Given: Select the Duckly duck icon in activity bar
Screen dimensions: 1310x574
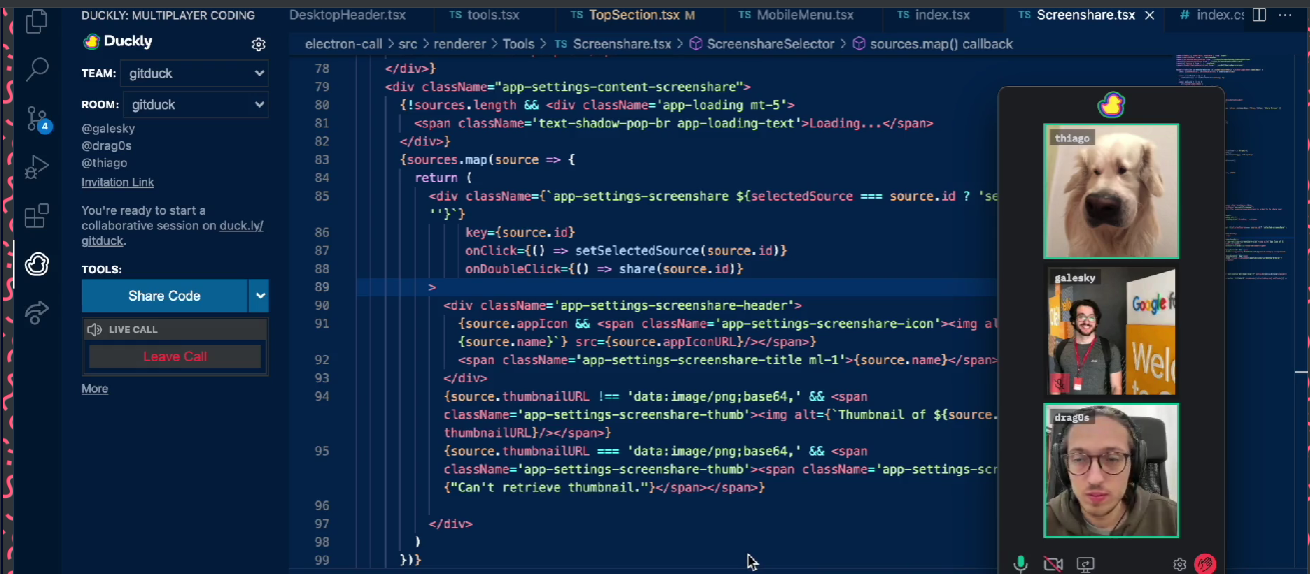Looking at the screenshot, I should [x=37, y=264].
